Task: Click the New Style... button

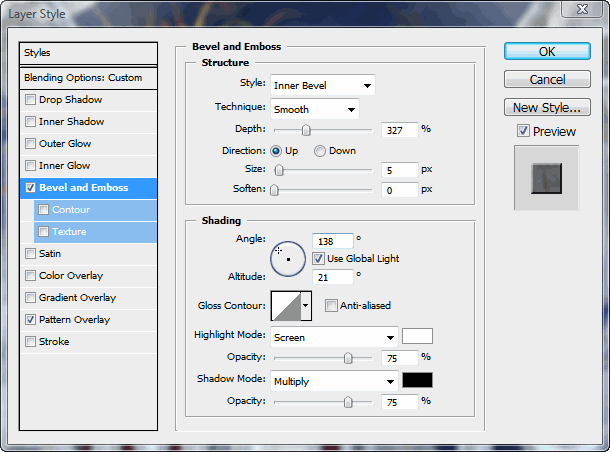Action: tap(545, 107)
